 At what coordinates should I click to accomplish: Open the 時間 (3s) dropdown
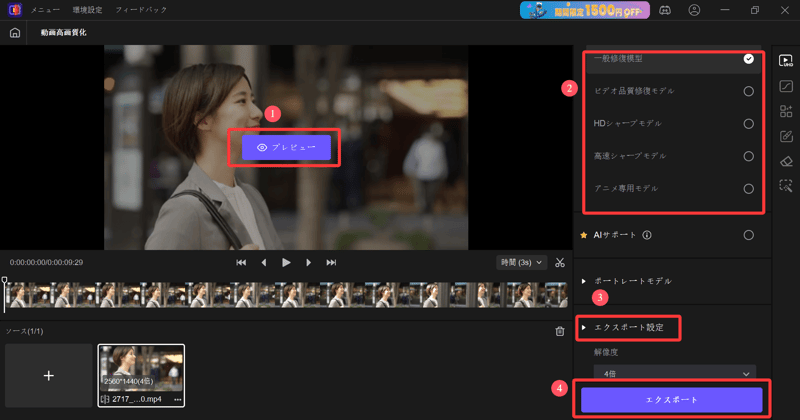[522, 262]
